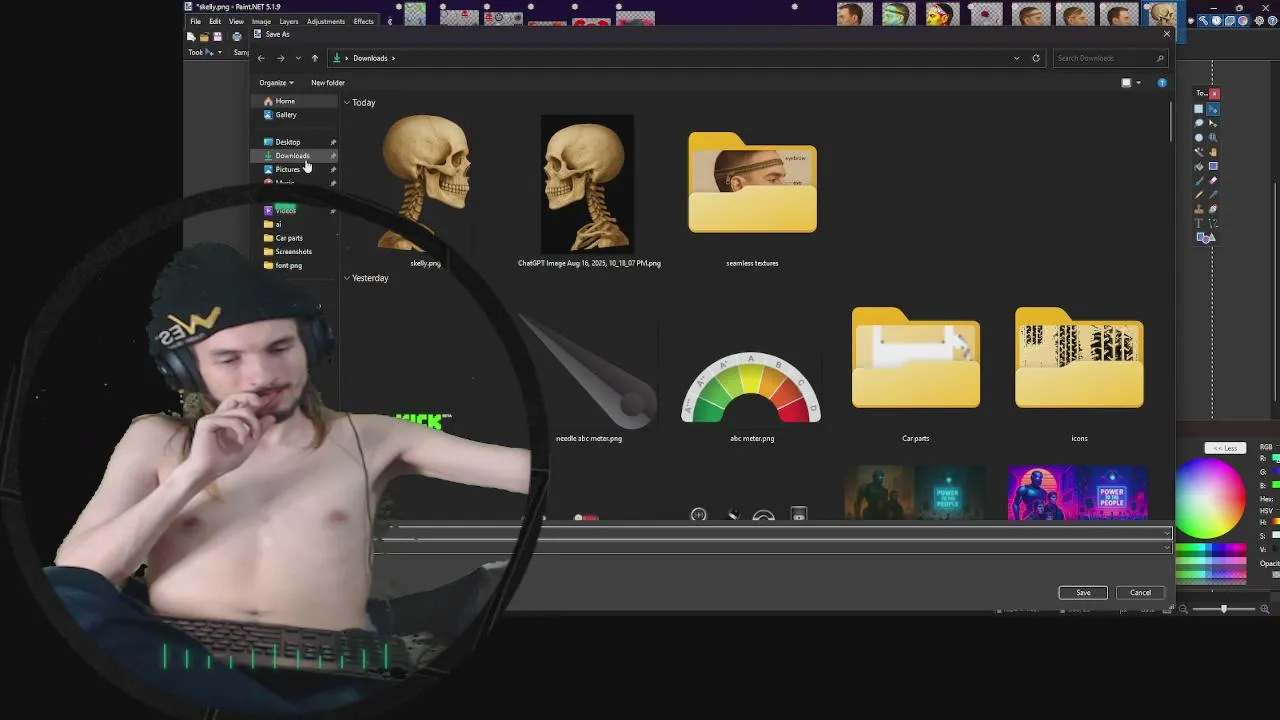This screenshot has height=720, width=1280.
Task: Select the Gradient tool
Action: (x=1213, y=166)
